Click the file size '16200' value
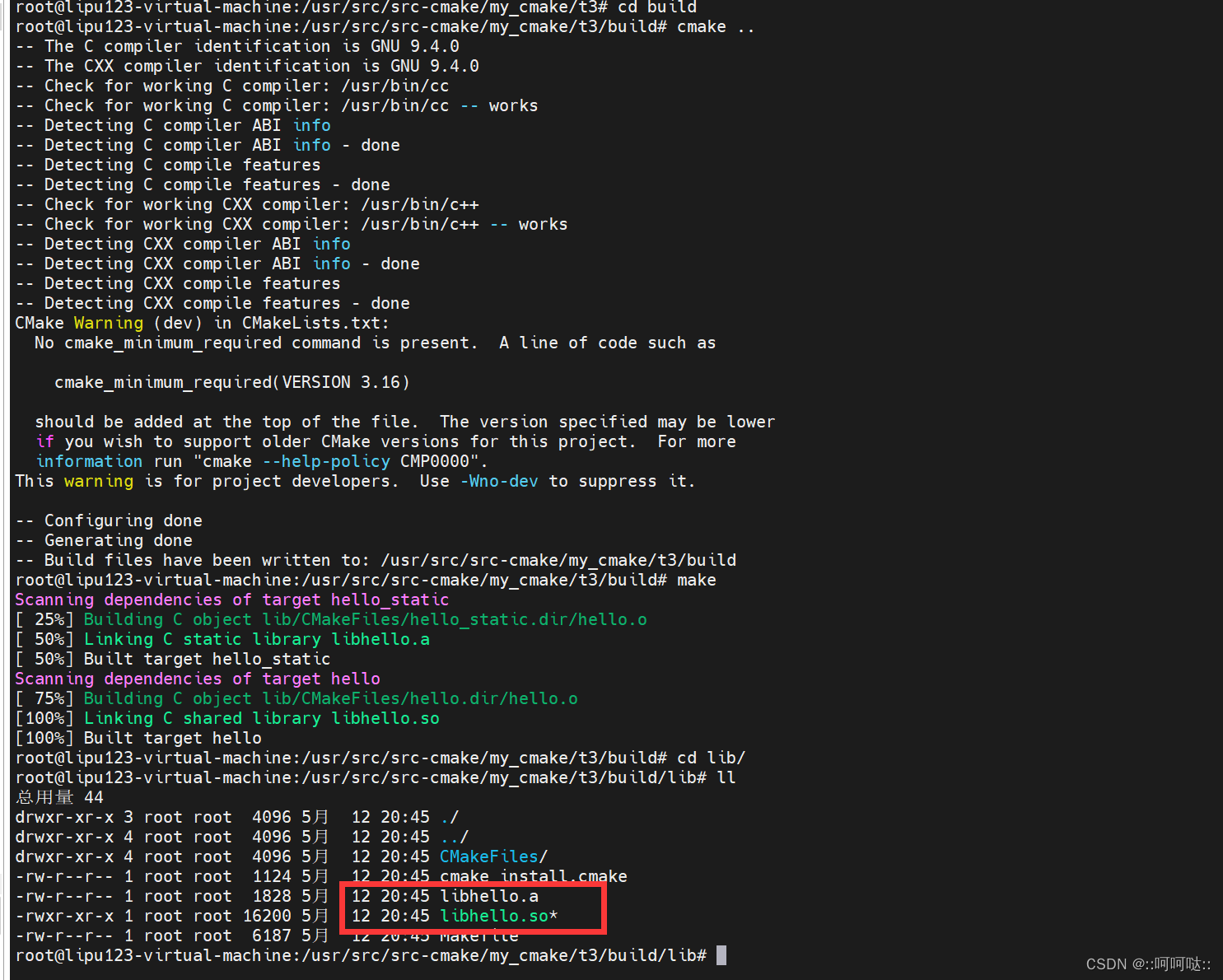 tap(267, 916)
